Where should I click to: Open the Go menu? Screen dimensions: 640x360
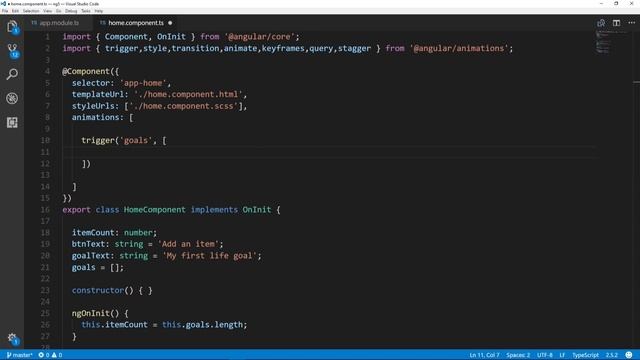point(58,11)
